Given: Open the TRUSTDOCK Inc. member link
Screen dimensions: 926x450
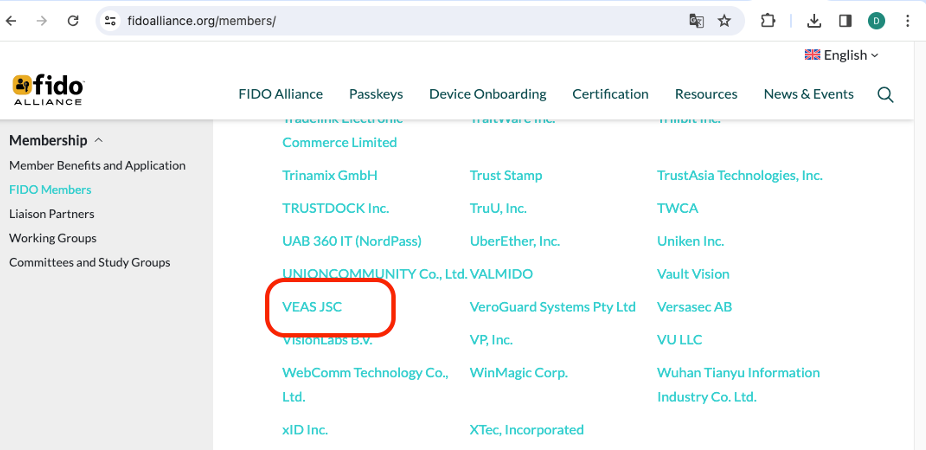Looking at the screenshot, I should coord(335,208).
